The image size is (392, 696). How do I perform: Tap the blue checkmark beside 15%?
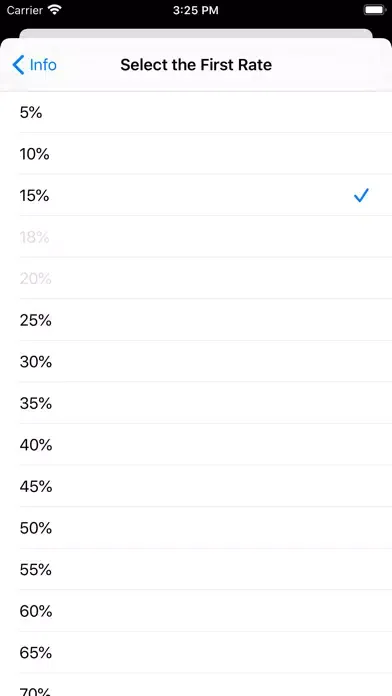[x=361, y=195]
